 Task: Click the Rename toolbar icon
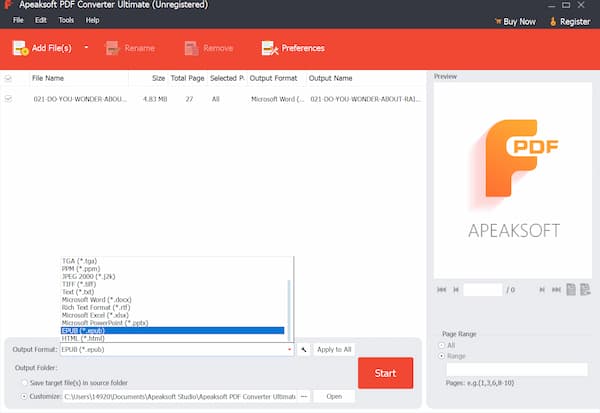click(112, 48)
